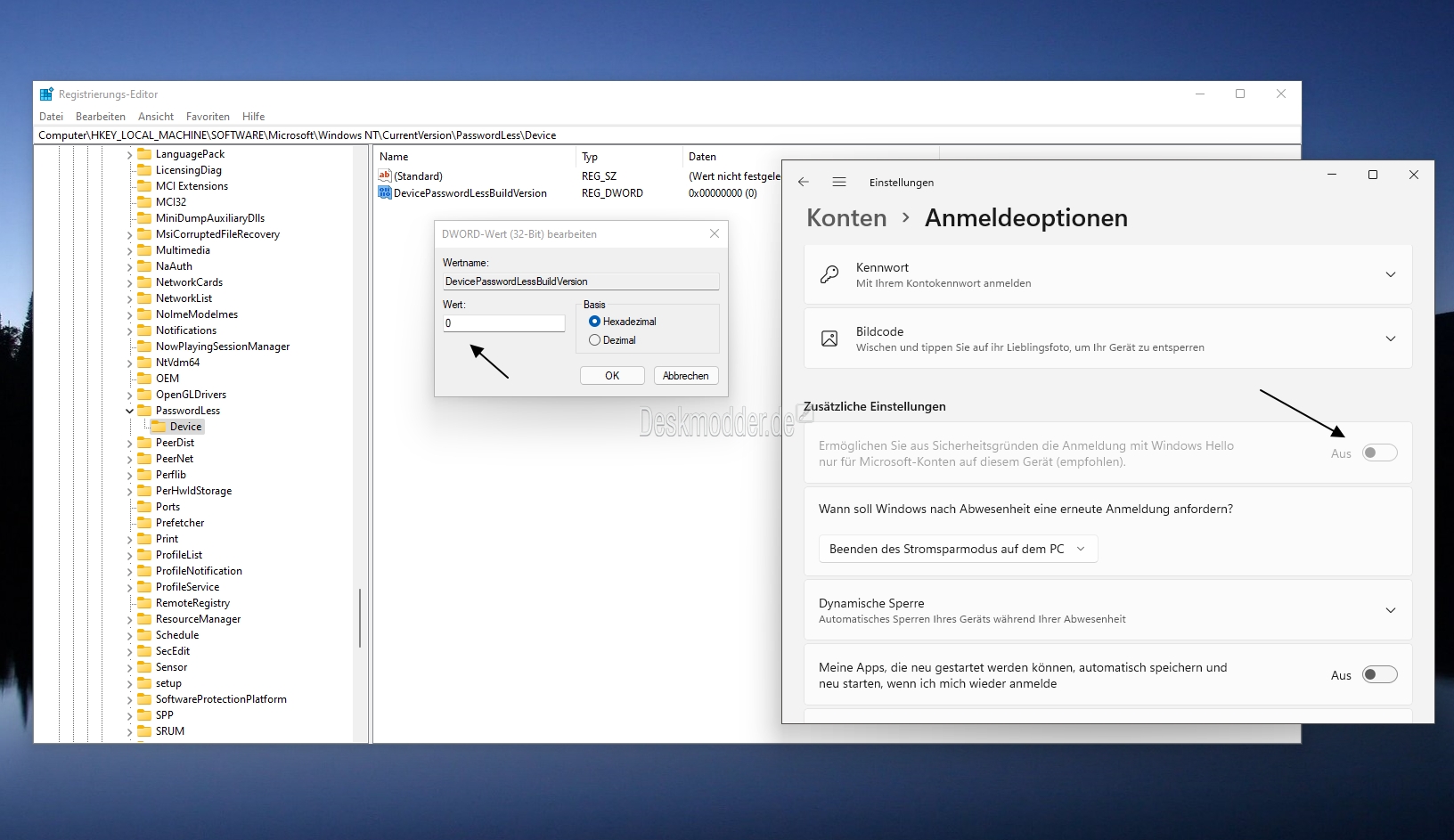Select the PerHwIdStorage tree item
Viewport: 1454px width, 840px height.
(193, 491)
